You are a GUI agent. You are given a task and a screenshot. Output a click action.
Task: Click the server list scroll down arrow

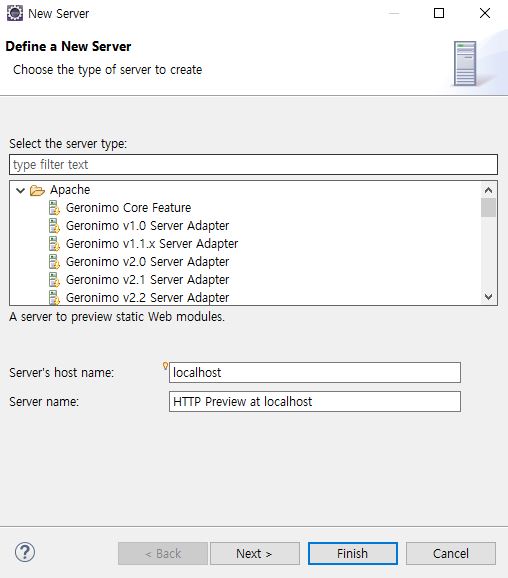488,296
